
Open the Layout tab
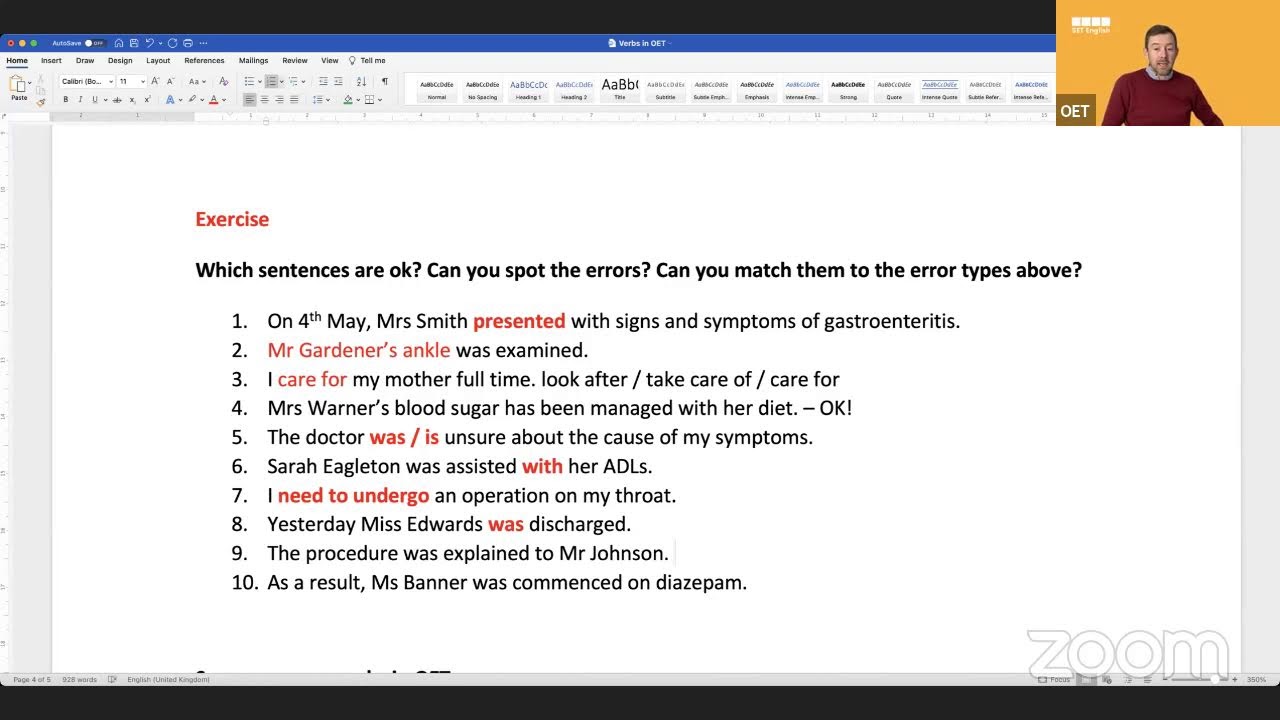(158, 60)
